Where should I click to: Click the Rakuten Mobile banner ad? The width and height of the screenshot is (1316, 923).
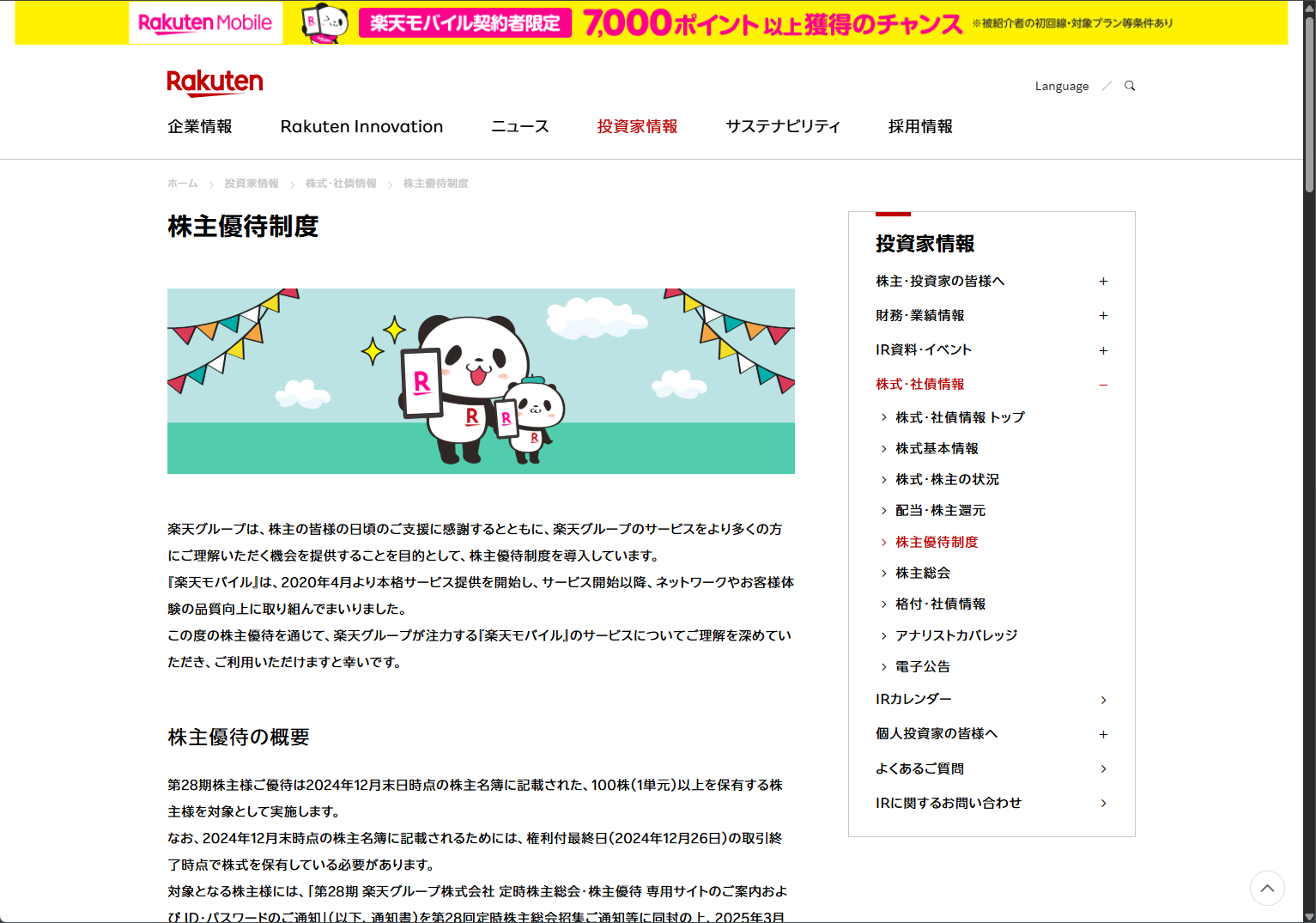click(651, 23)
